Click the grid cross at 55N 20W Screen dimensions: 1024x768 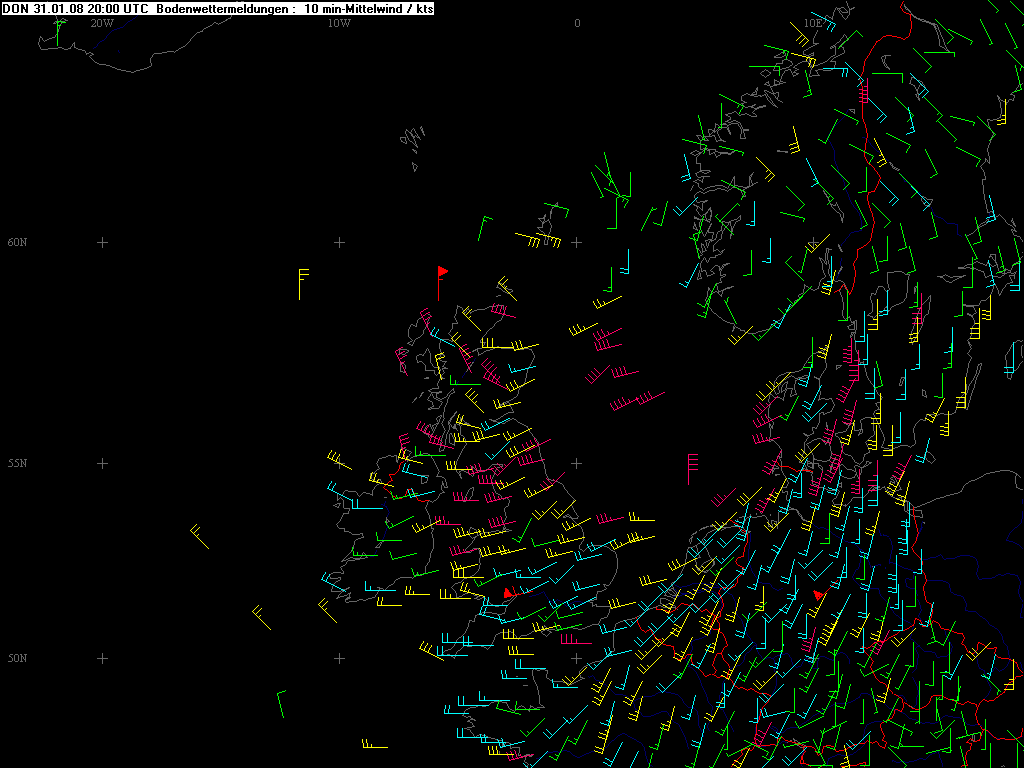click(x=102, y=463)
